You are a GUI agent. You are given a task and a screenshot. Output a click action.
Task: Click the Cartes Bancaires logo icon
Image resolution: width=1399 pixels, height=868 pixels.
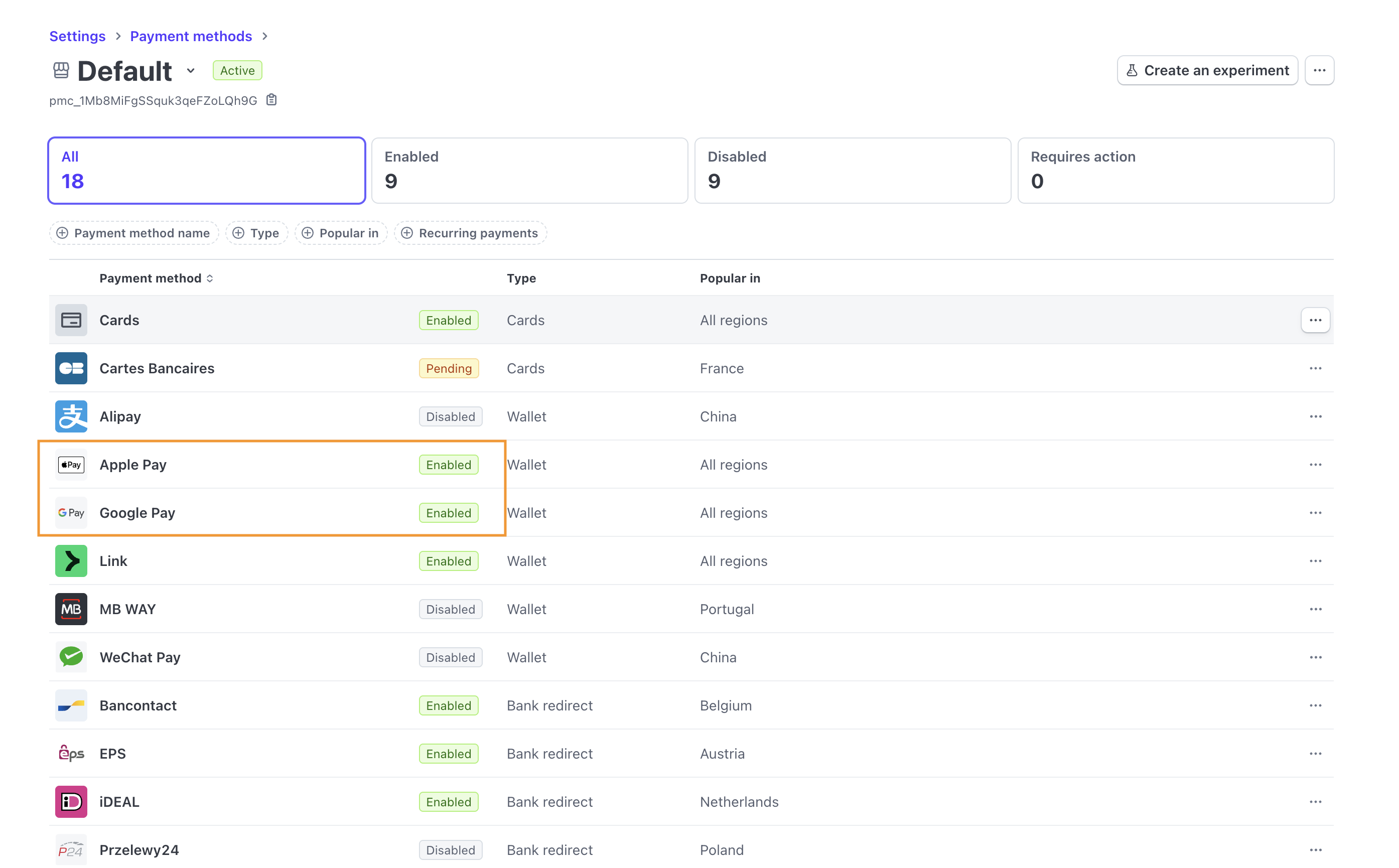click(71, 368)
